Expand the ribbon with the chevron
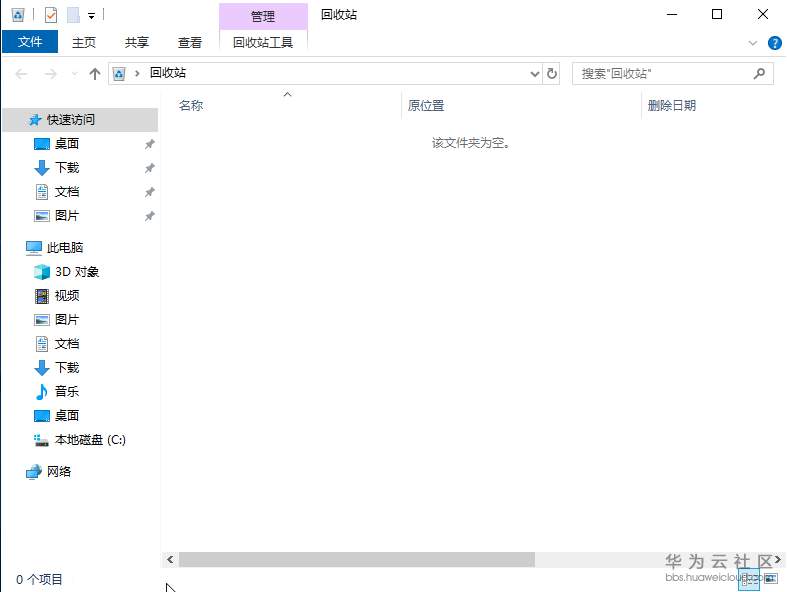 pos(752,43)
